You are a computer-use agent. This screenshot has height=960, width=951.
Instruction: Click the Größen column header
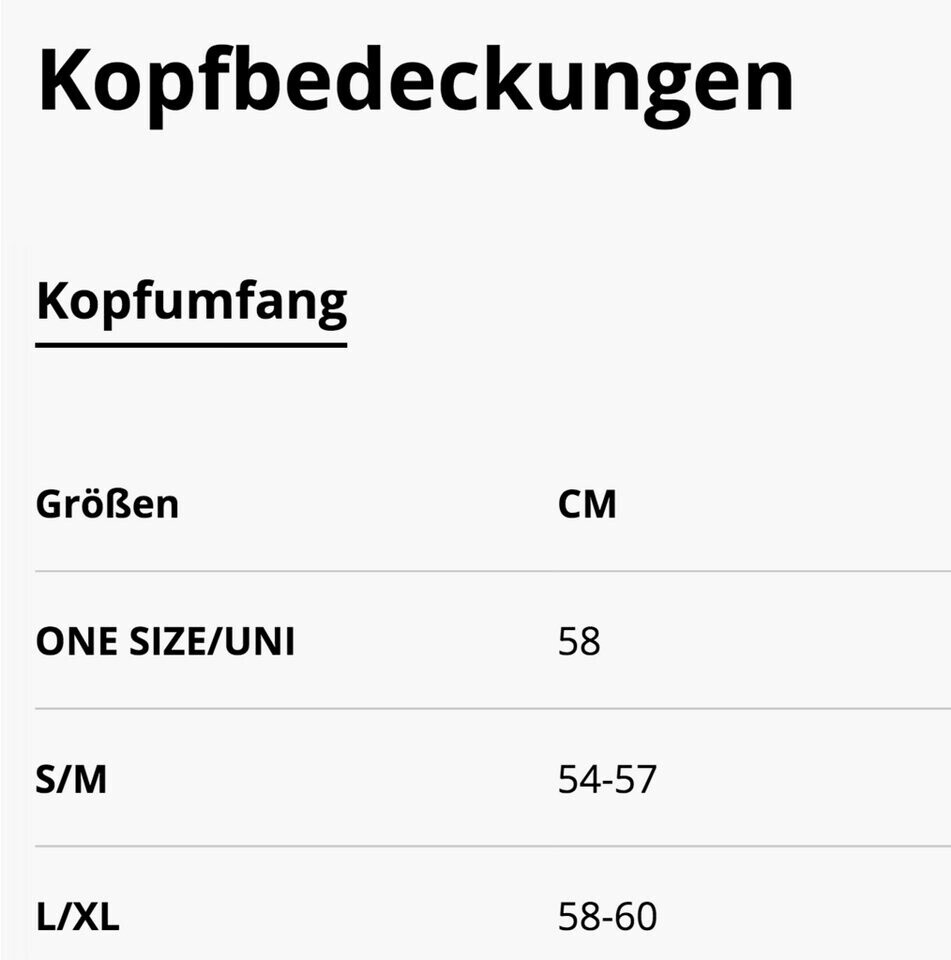coord(107,504)
